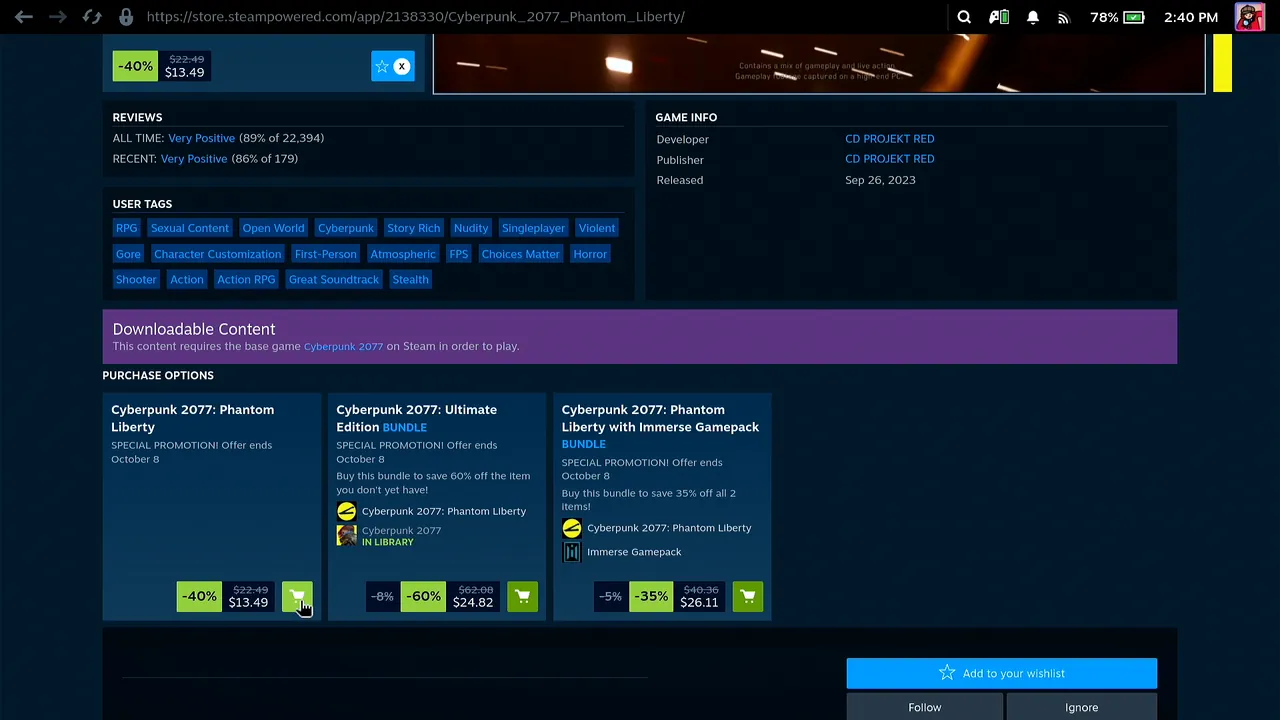Screen dimensions: 1280x720
Task: Select the Stealth tag
Action: tap(410, 280)
